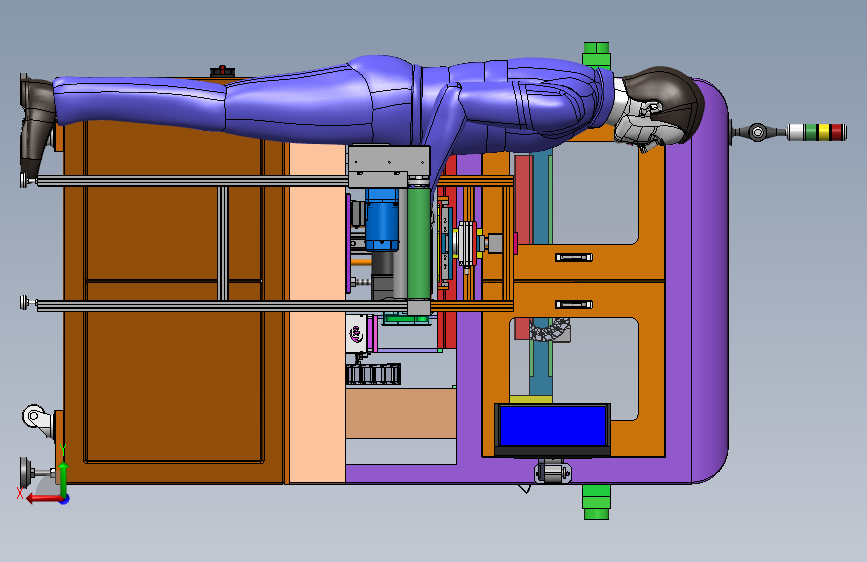Click the green Y axis arrow of the triad

click(x=63, y=479)
